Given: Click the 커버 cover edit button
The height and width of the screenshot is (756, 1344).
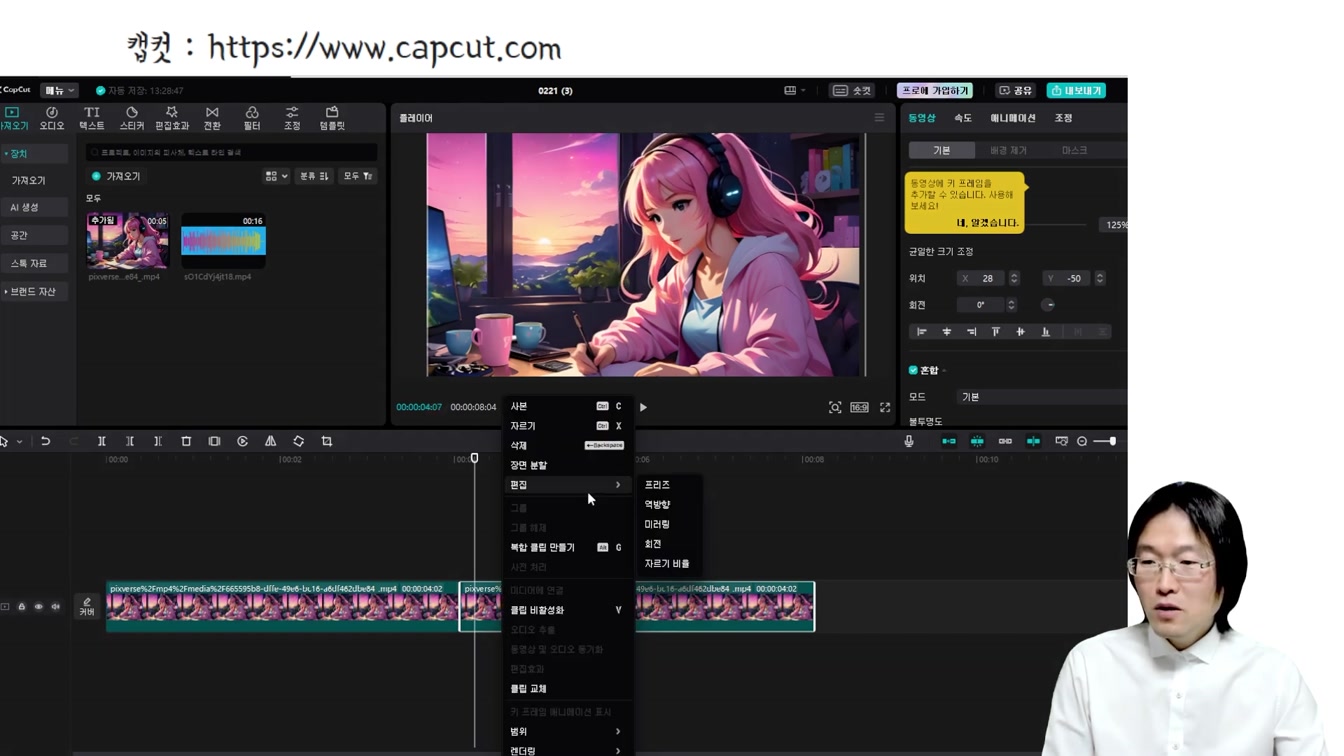Looking at the screenshot, I should tap(87, 606).
